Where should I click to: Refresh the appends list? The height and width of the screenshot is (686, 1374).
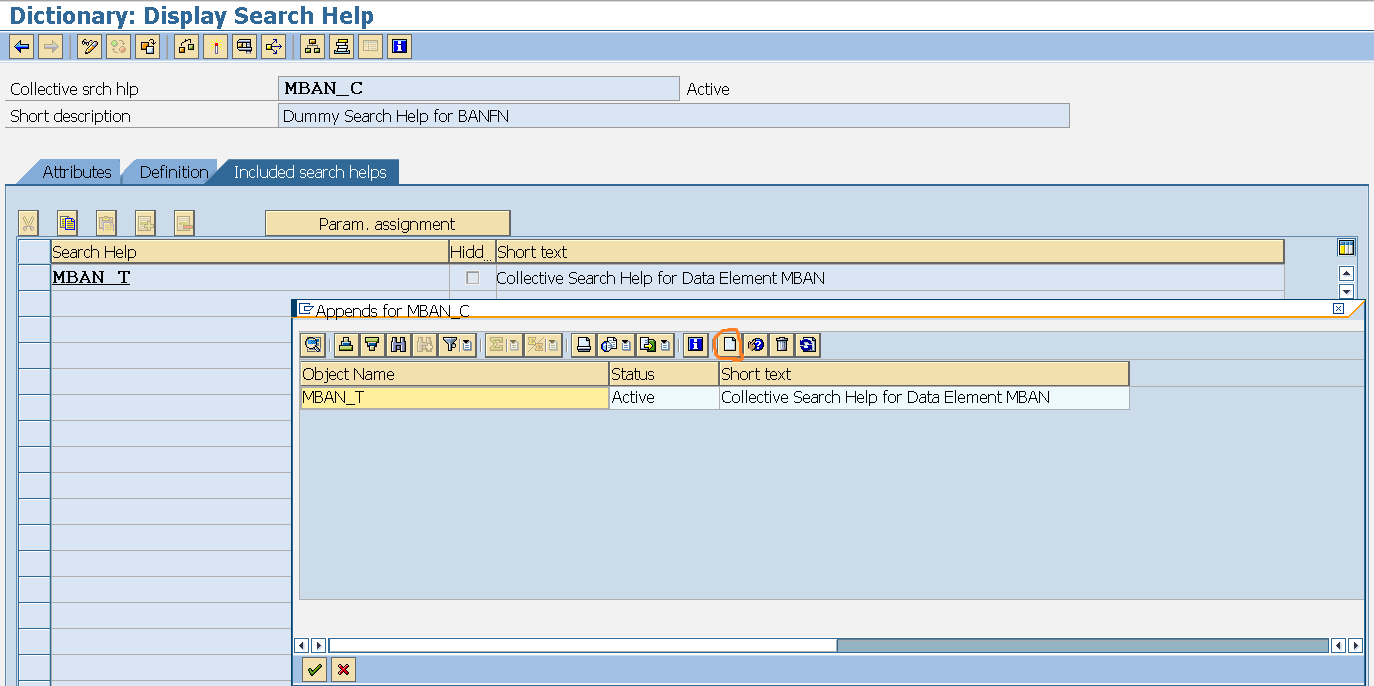click(809, 345)
